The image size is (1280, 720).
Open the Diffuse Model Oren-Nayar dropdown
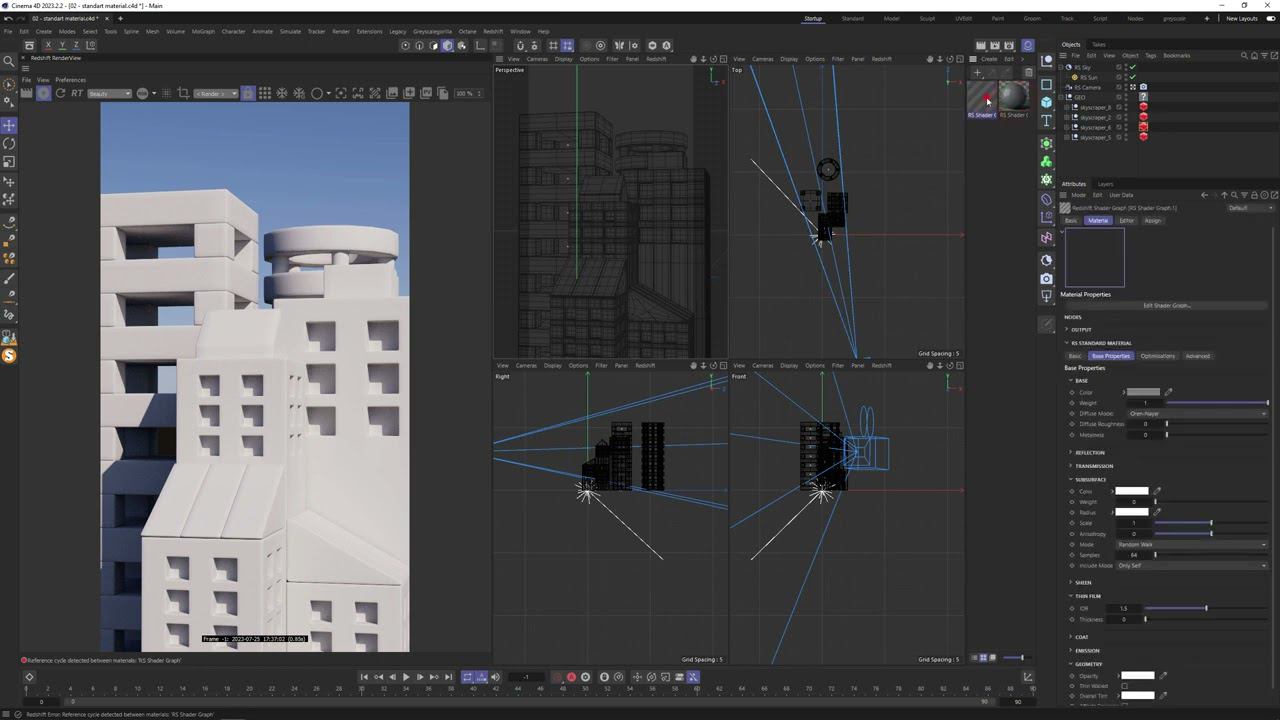click(x=1197, y=413)
